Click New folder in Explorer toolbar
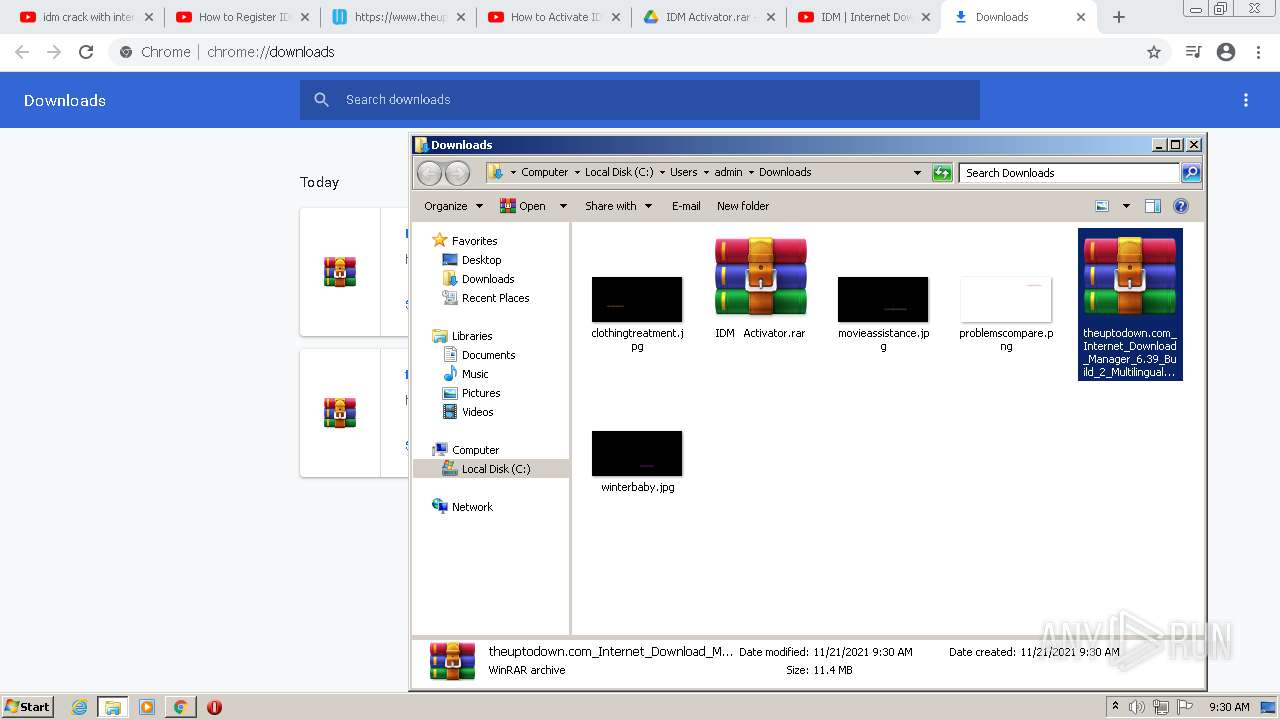This screenshot has height=720, width=1280. 743,206
